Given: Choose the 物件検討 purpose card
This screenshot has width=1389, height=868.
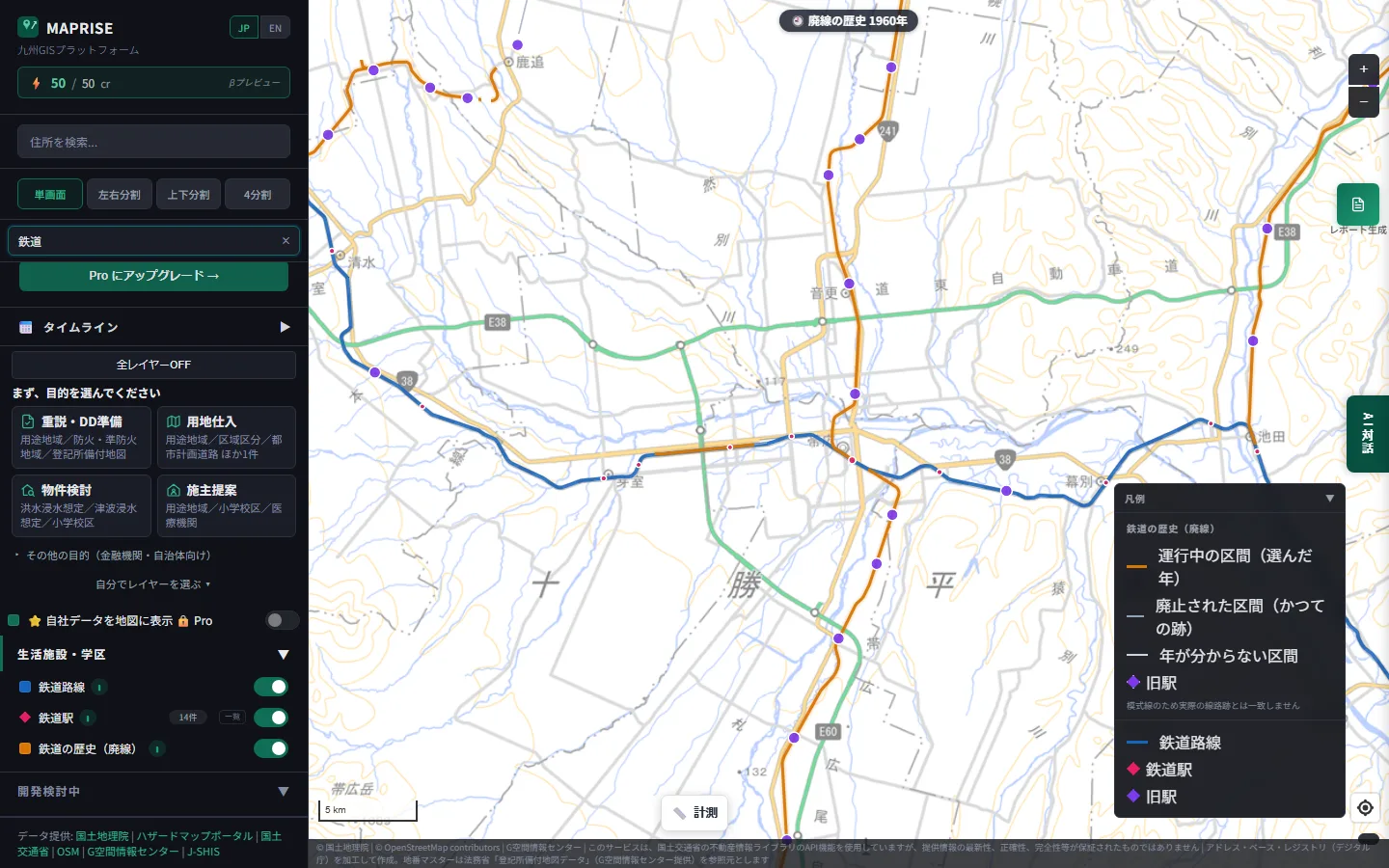Looking at the screenshot, I should pos(81,505).
